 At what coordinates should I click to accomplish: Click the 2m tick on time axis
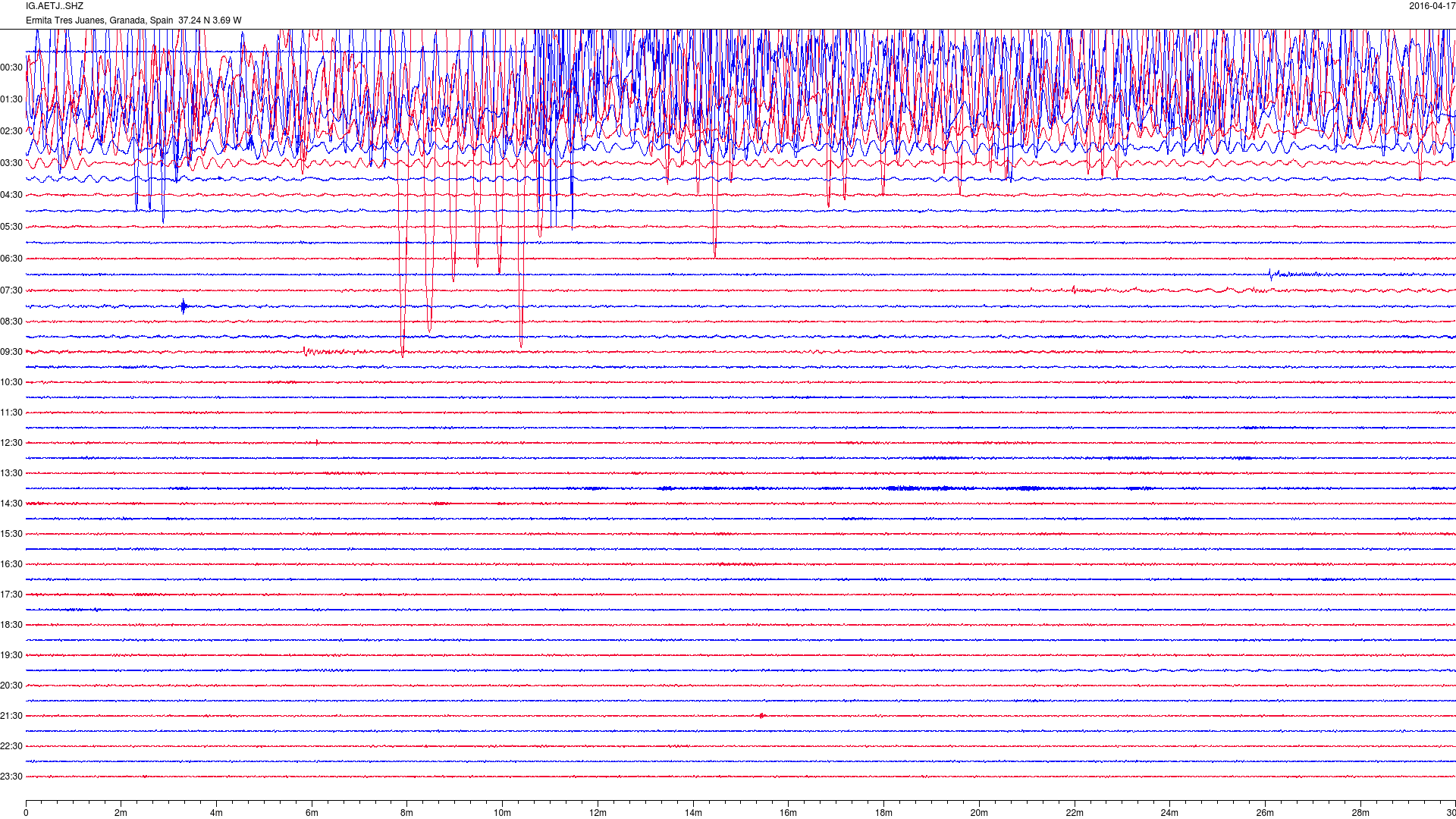[x=121, y=813]
